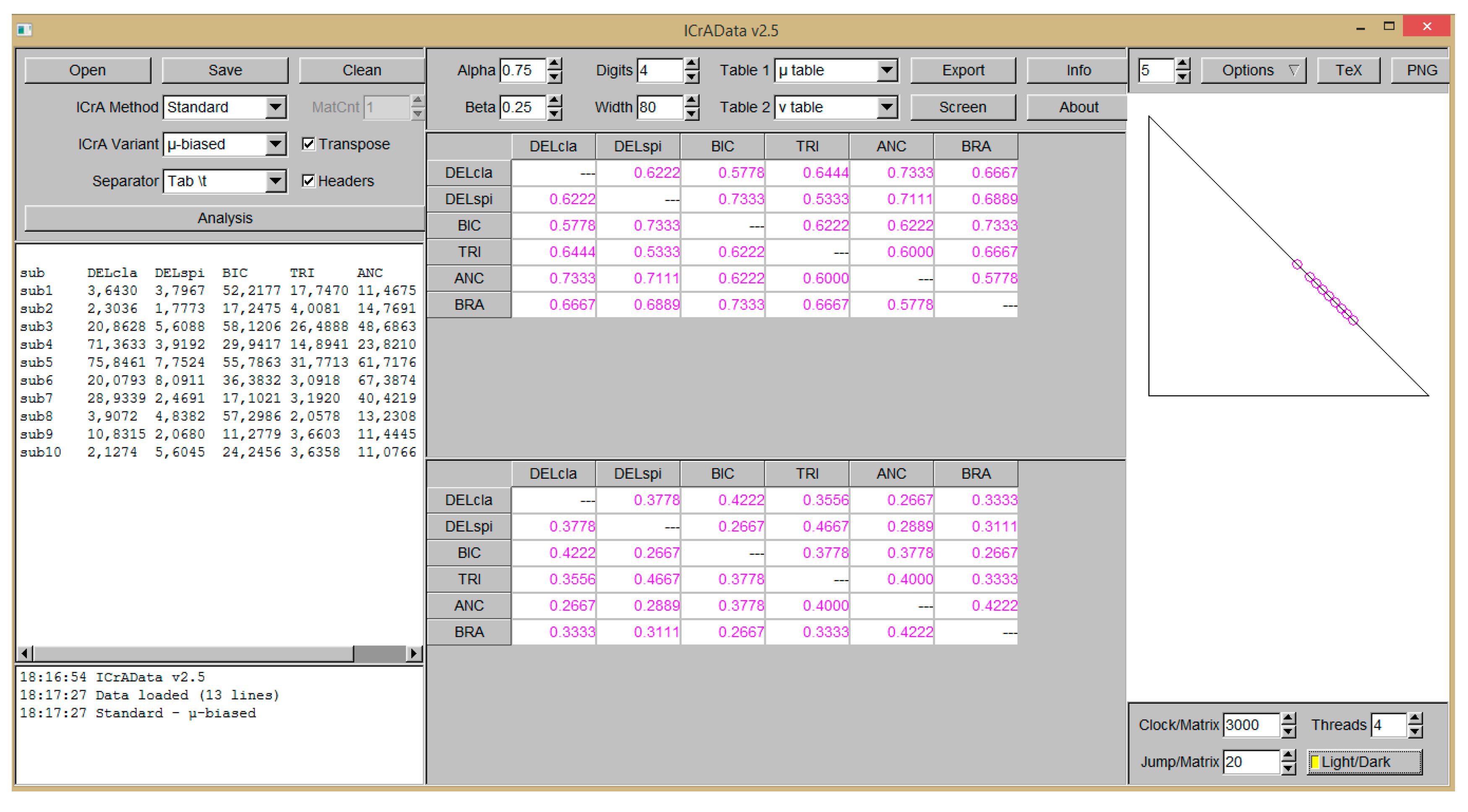The height and width of the screenshot is (812, 1468).
Task: Disable the Headers checkbox
Action: [308, 180]
